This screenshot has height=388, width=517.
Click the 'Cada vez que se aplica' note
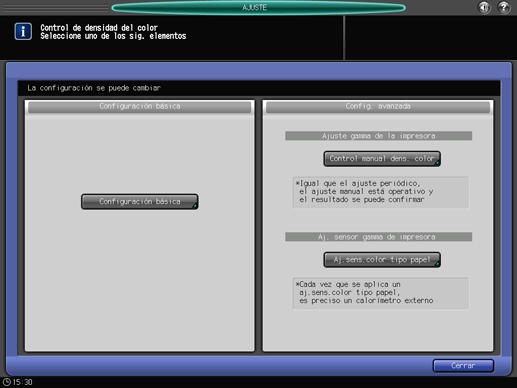[x=381, y=293]
